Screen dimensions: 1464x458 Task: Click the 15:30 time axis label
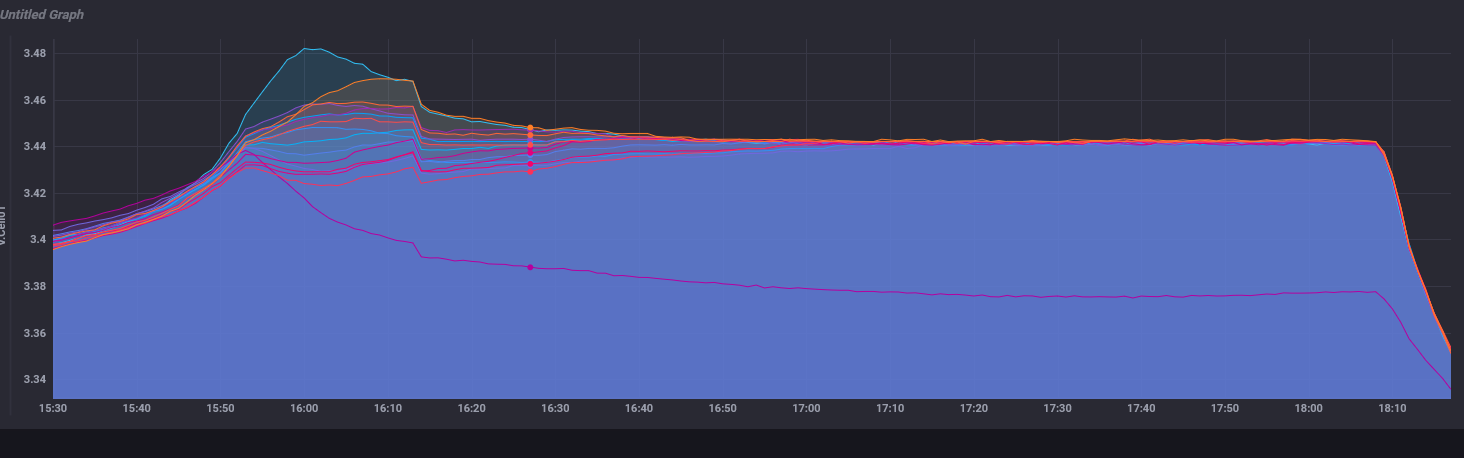click(x=53, y=408)
